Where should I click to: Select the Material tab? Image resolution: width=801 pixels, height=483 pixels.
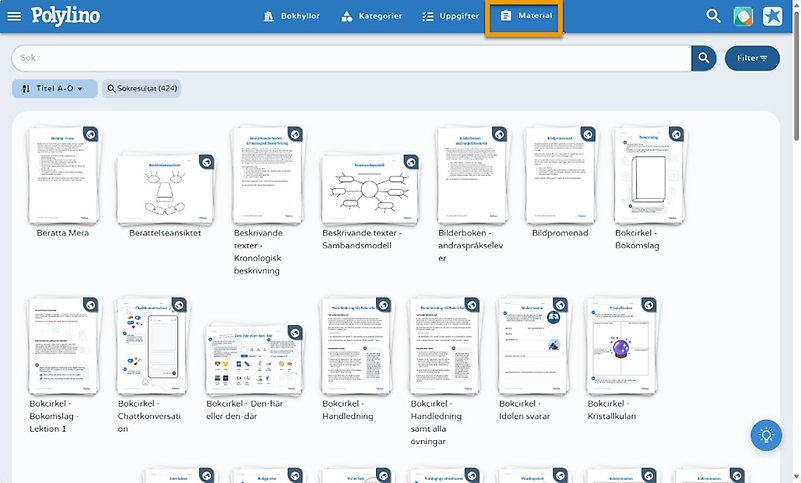click(x=525, y=16)
